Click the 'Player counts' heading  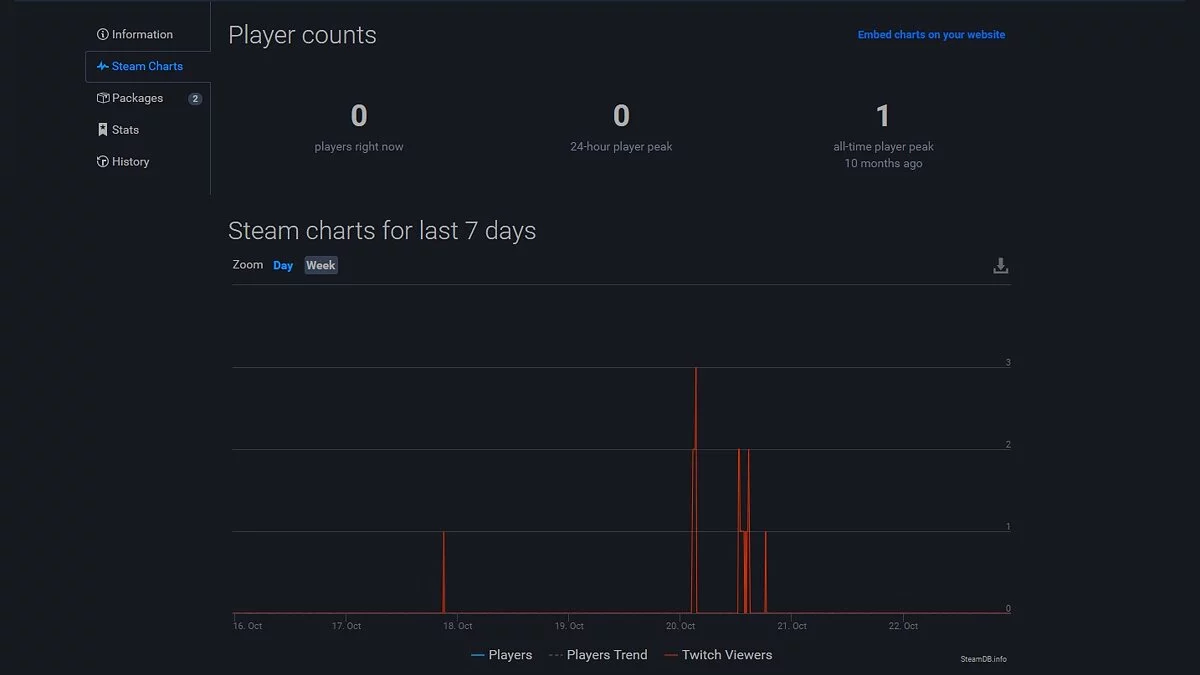pos(302,35)
